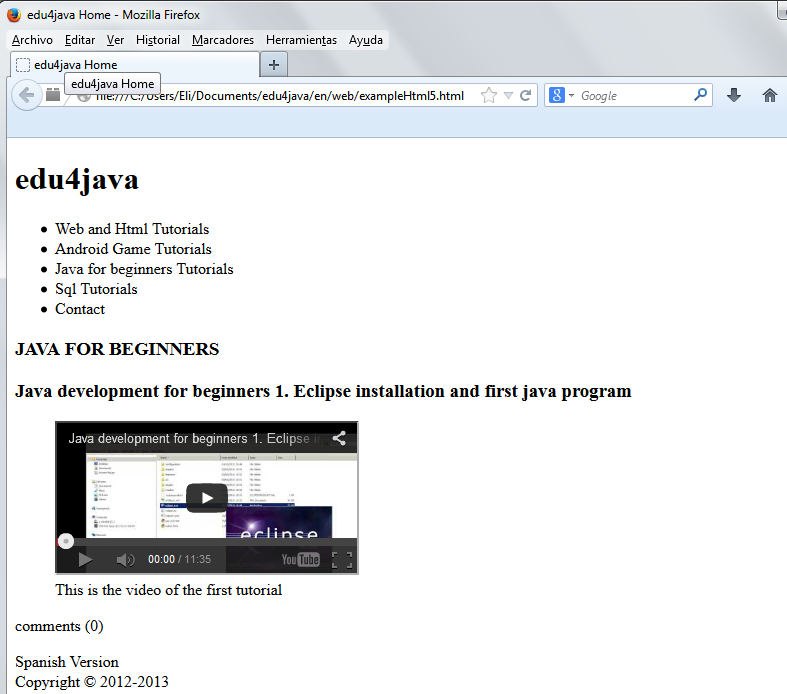787x694 pixels.
Task: Select the edu4java Home tab
Action: [135, 65]
